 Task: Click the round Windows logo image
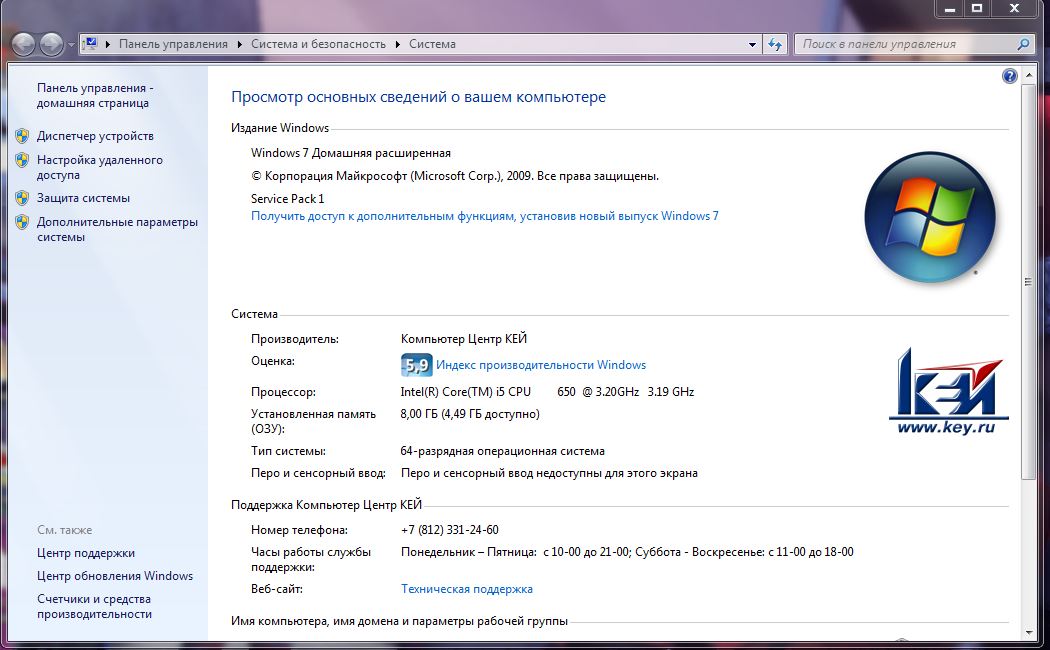click(x=929, y=217)
